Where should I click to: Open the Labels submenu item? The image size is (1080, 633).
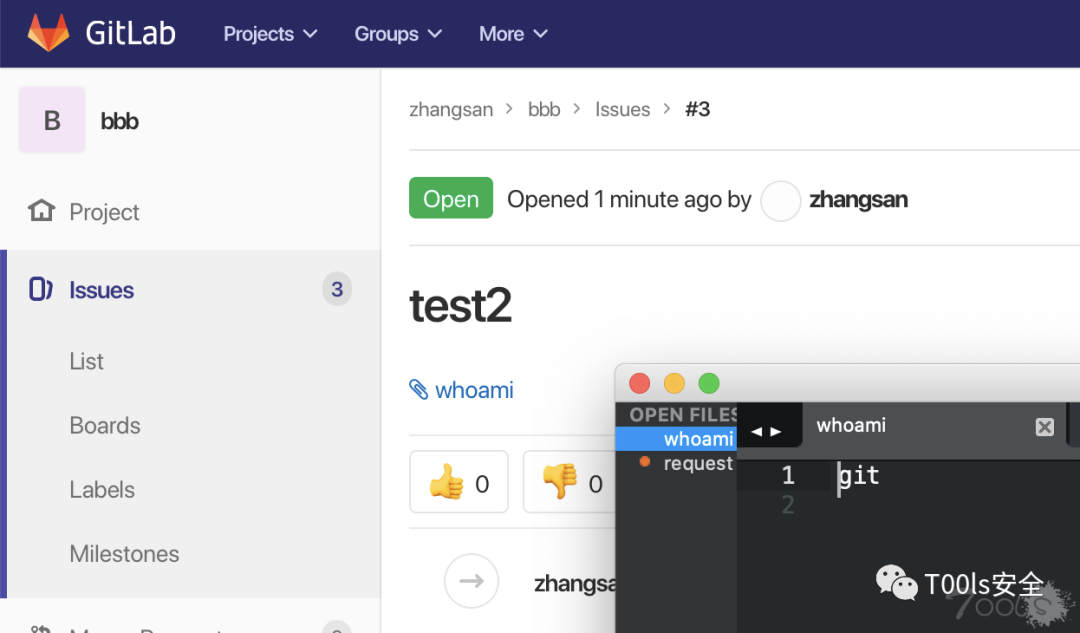[102, 490]
